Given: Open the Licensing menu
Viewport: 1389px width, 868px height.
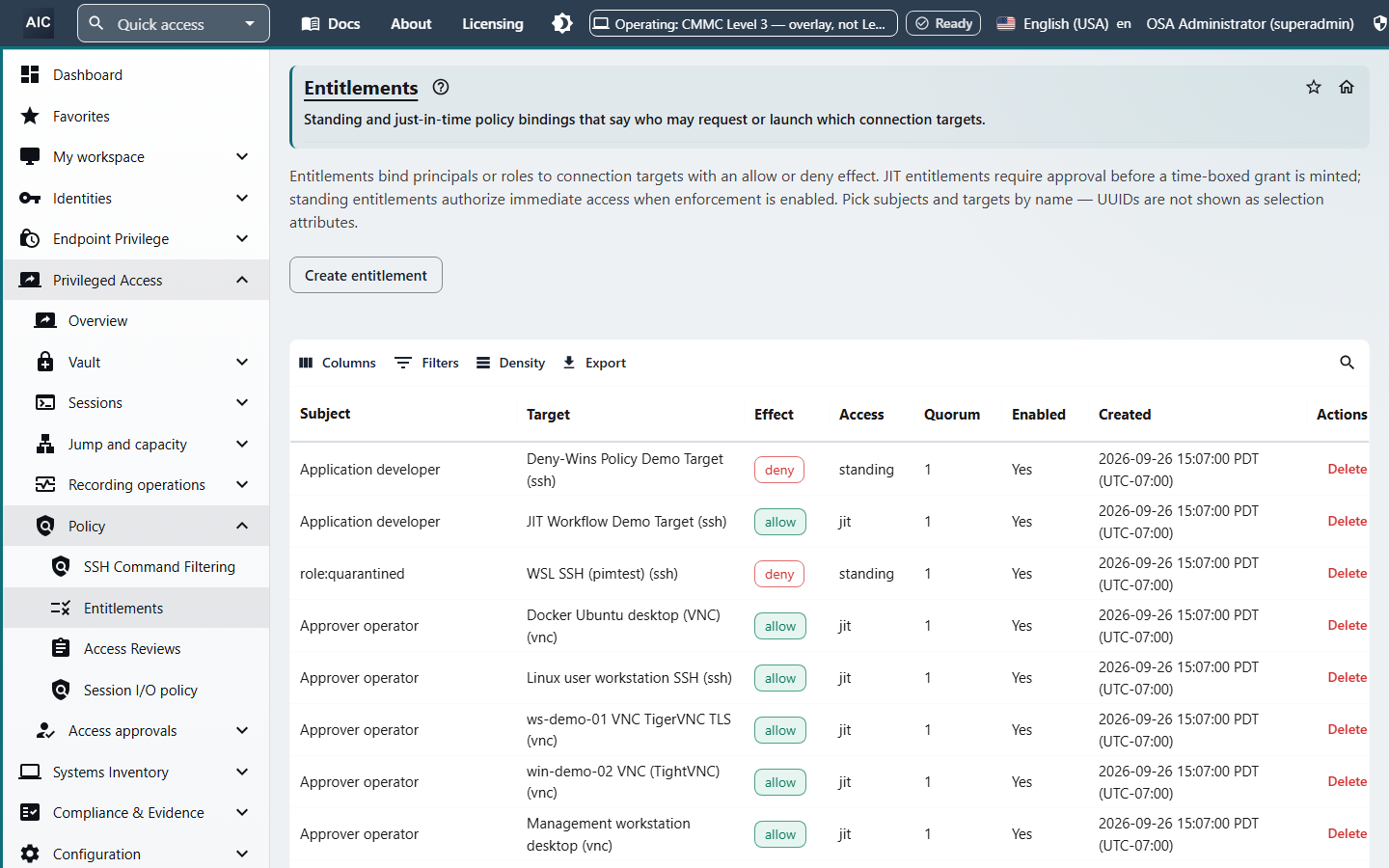Looking at the screenshot, I should coord(493,23).
